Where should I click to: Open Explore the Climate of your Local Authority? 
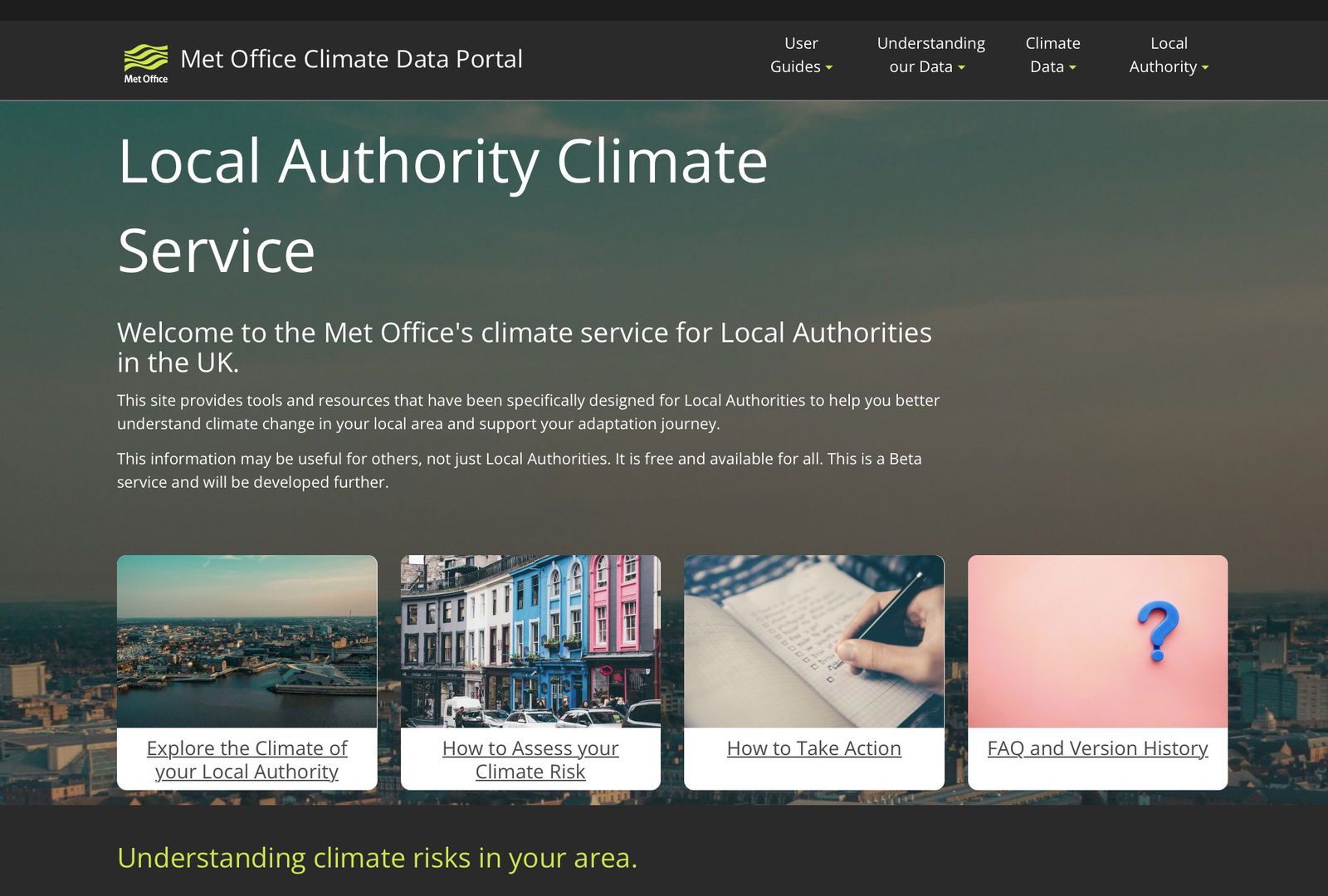point(247,759)
